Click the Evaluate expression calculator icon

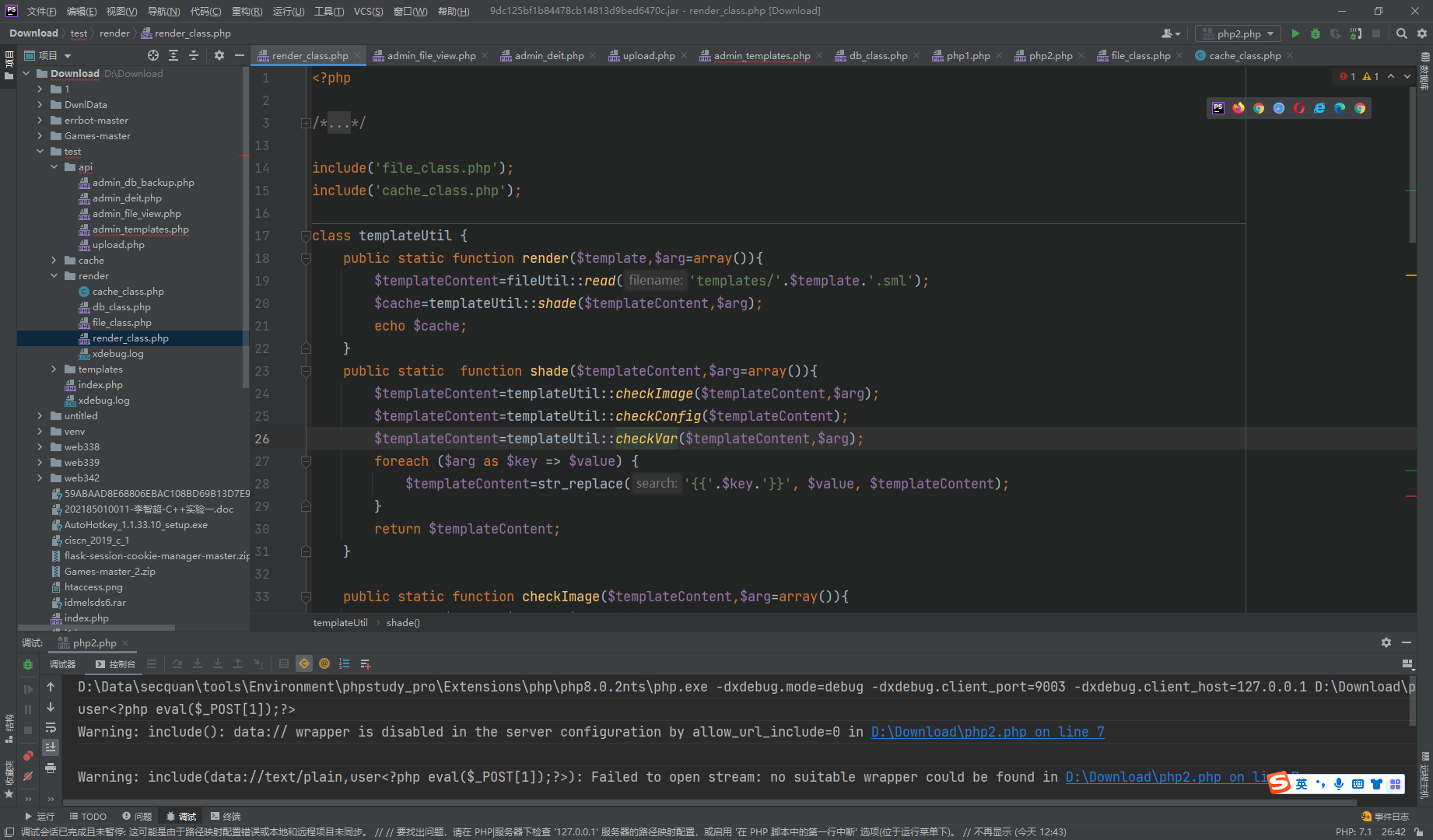284,663
